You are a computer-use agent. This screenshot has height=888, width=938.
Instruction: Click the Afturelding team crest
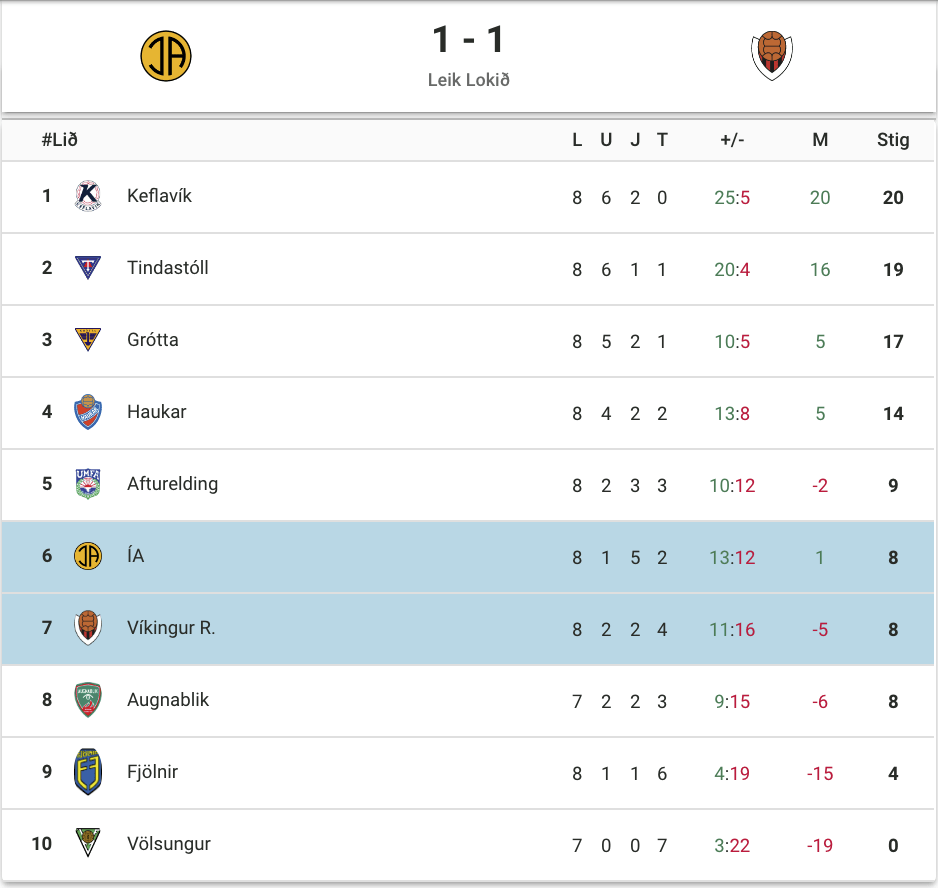coord(88,483)
